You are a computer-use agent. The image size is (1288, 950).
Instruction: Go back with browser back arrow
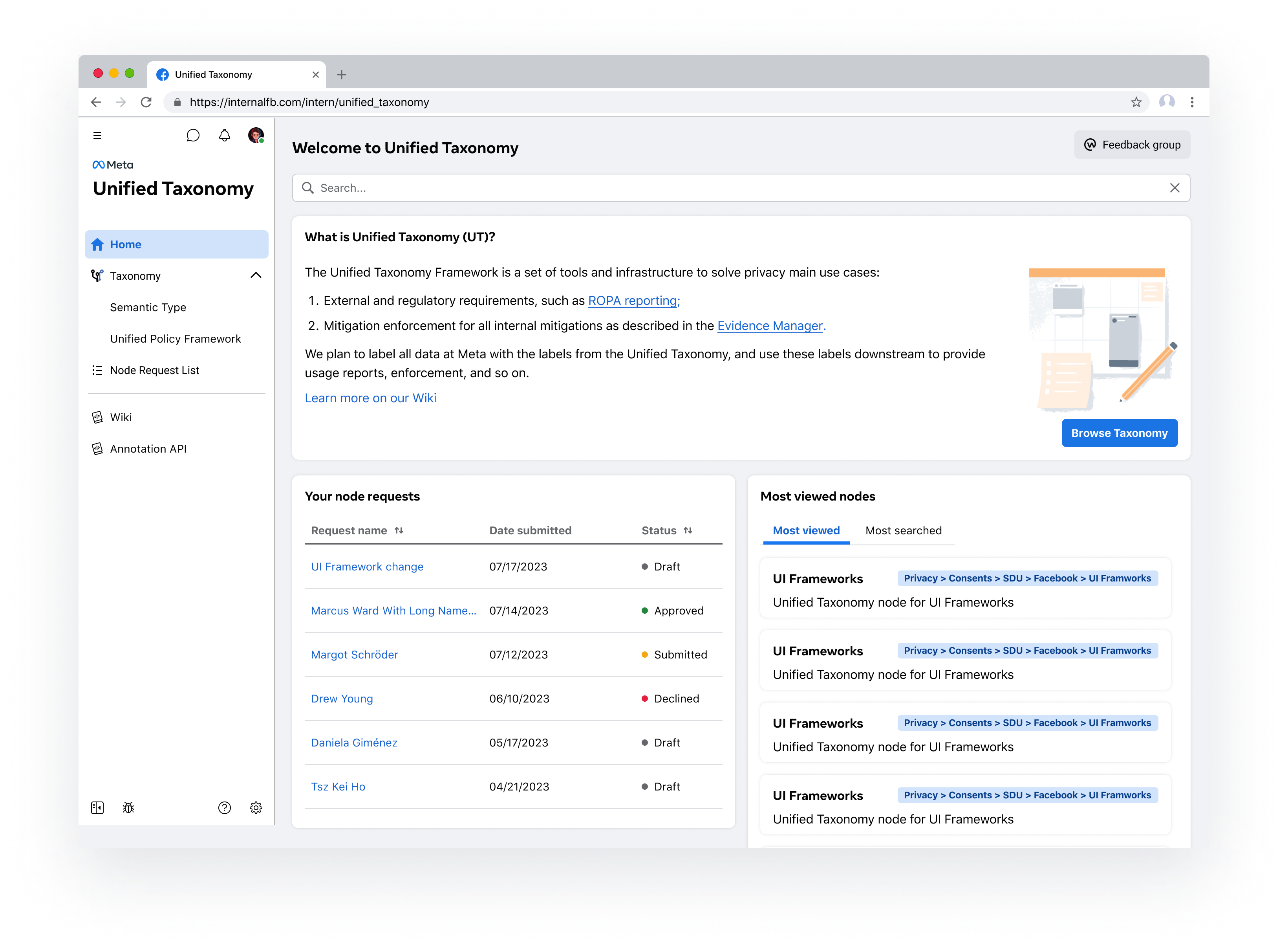(x=96, y=103)
